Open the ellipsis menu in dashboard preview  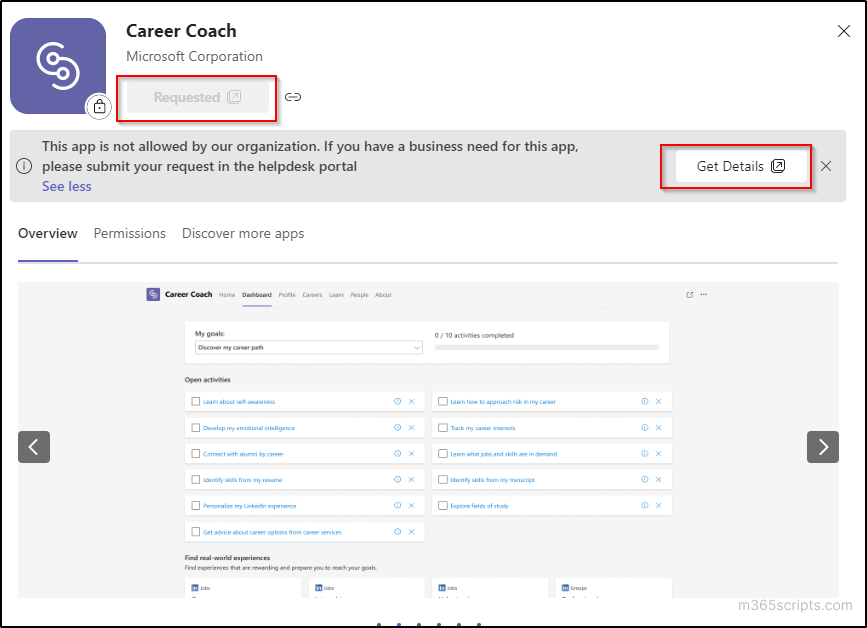pyautogui.click(x=703, y=293)
